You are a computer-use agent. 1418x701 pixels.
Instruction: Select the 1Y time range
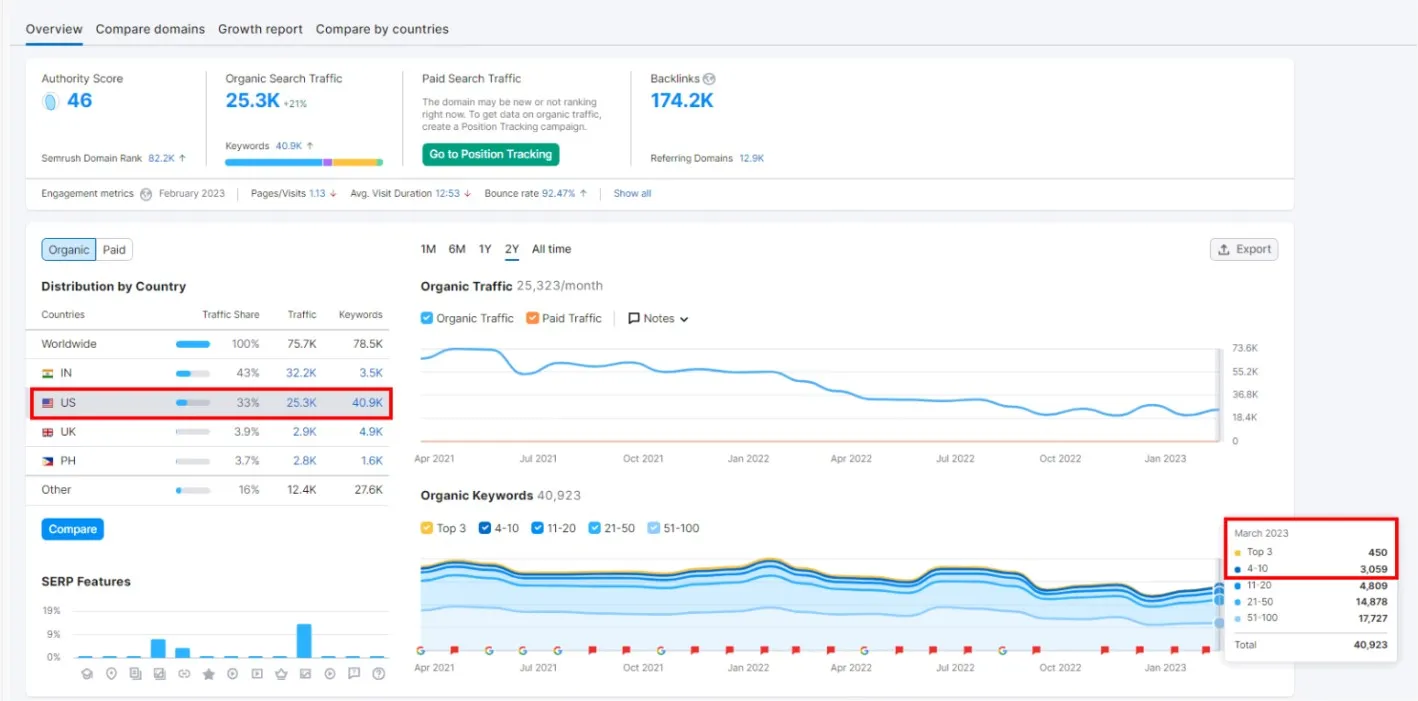485,249
